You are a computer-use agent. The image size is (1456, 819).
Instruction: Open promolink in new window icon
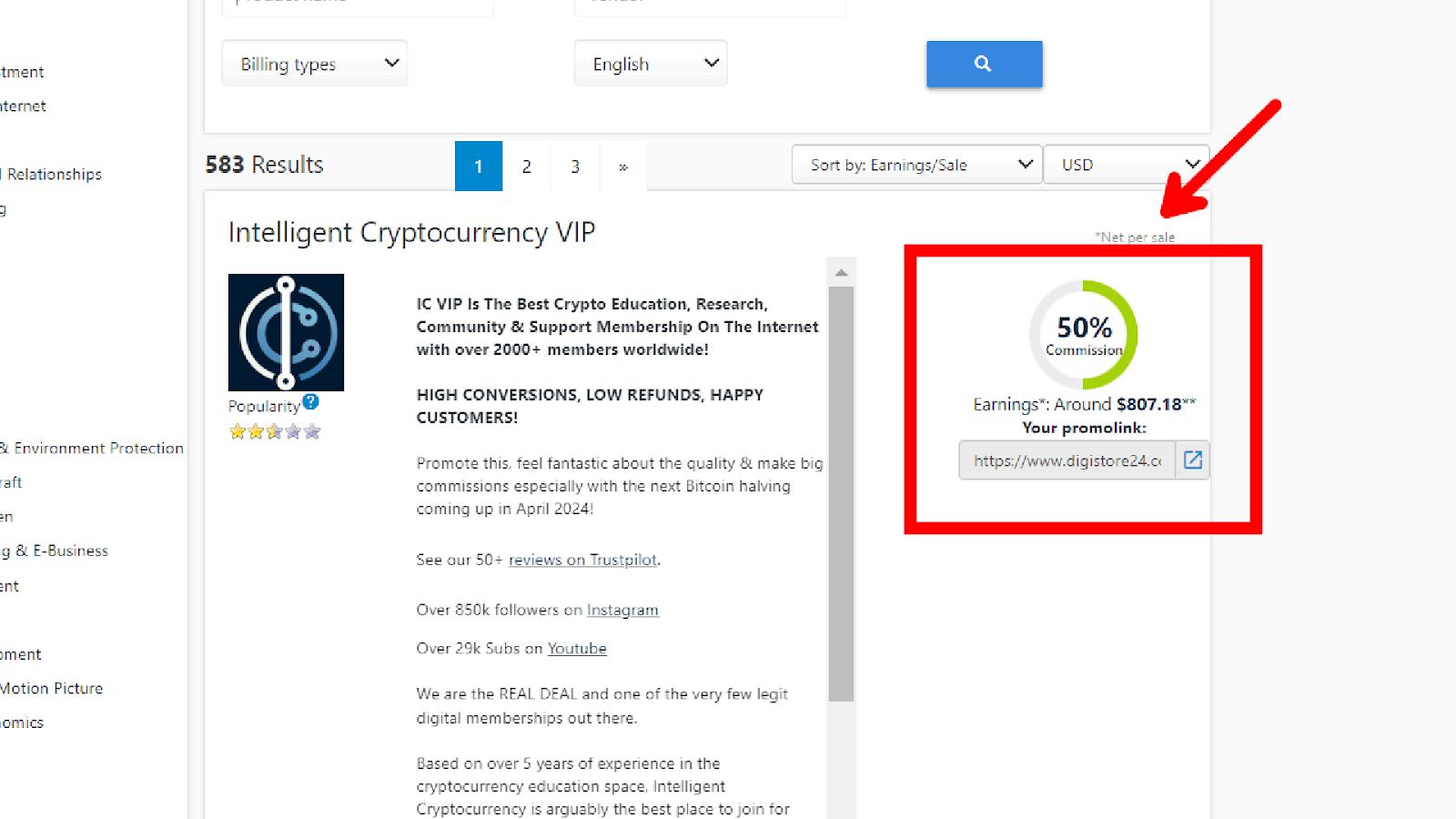pos(1192,460)
